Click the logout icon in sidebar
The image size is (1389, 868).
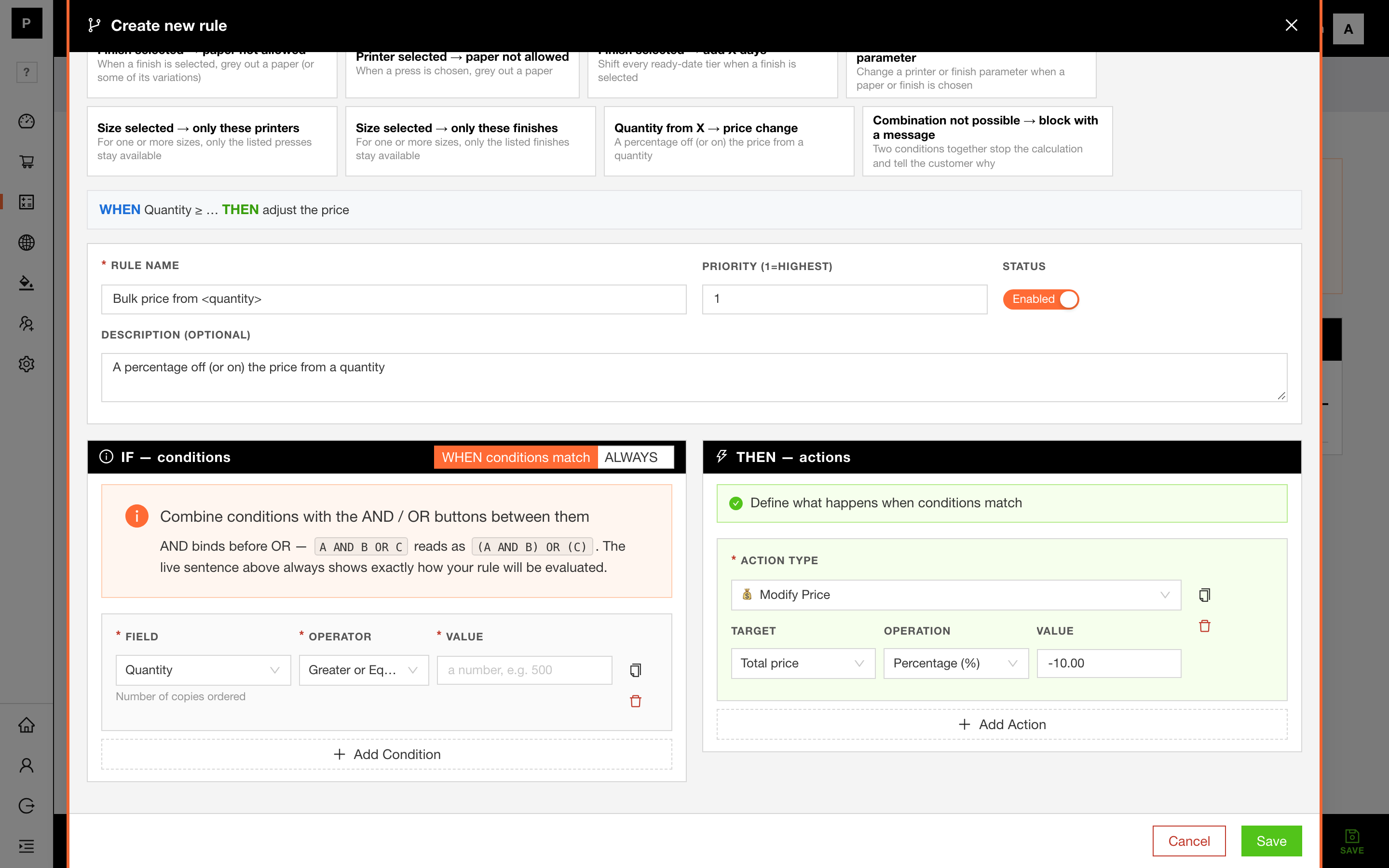coord(27,806)
